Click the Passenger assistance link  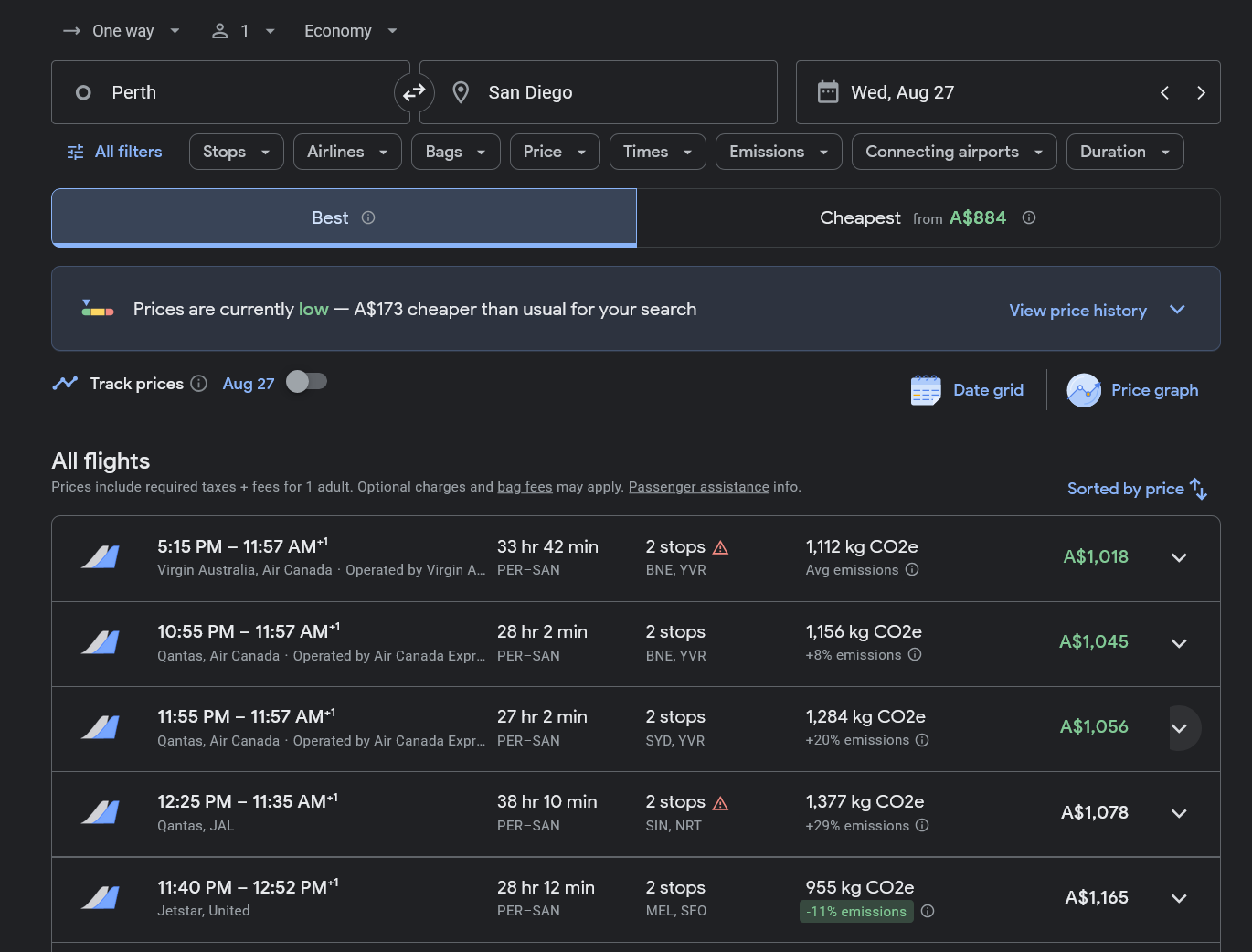click(699, 487)
